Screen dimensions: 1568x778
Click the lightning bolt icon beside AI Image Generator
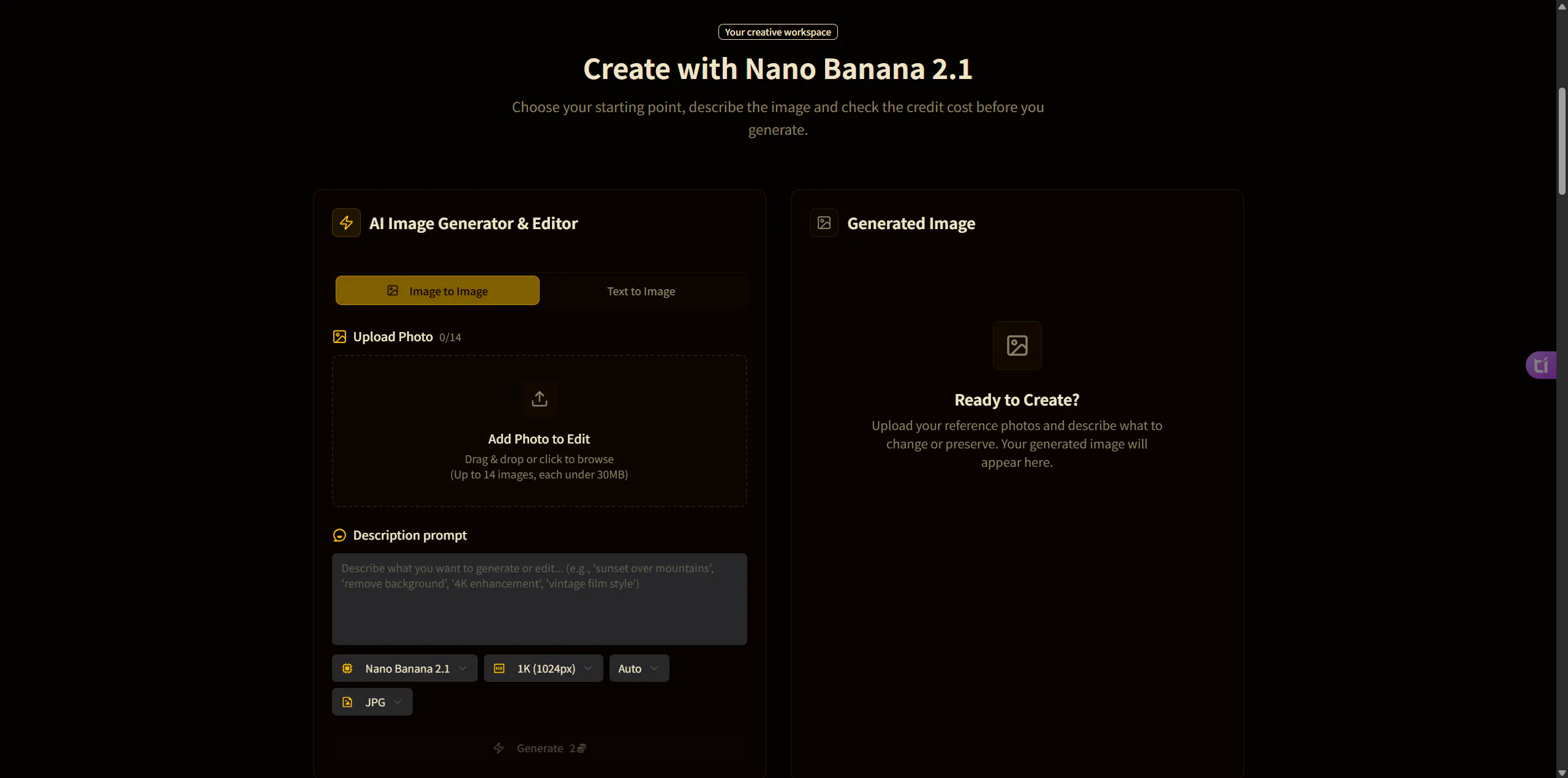coord(346,223)
